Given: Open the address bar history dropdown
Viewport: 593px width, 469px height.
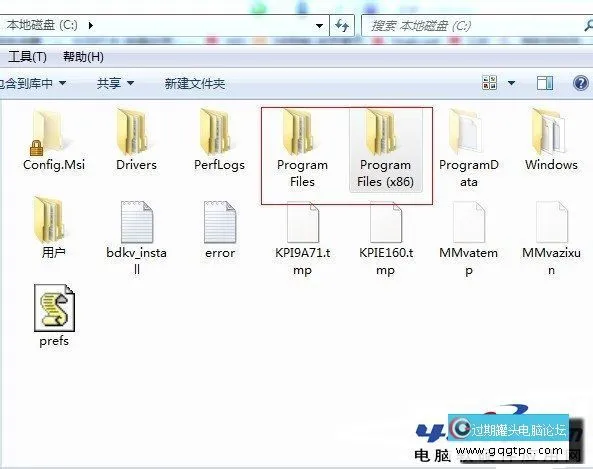Looking at the screenshot, I should coord(319,26).
